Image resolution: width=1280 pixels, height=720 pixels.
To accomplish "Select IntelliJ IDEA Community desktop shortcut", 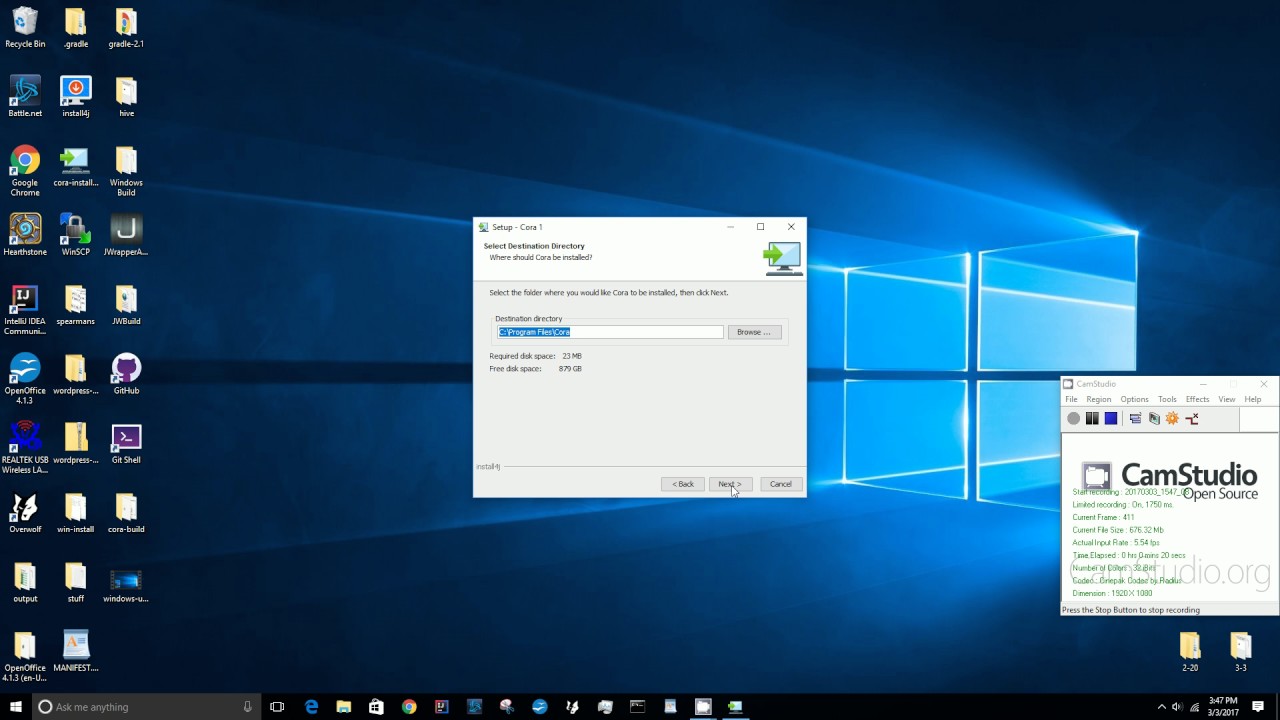I will point(25,310).
